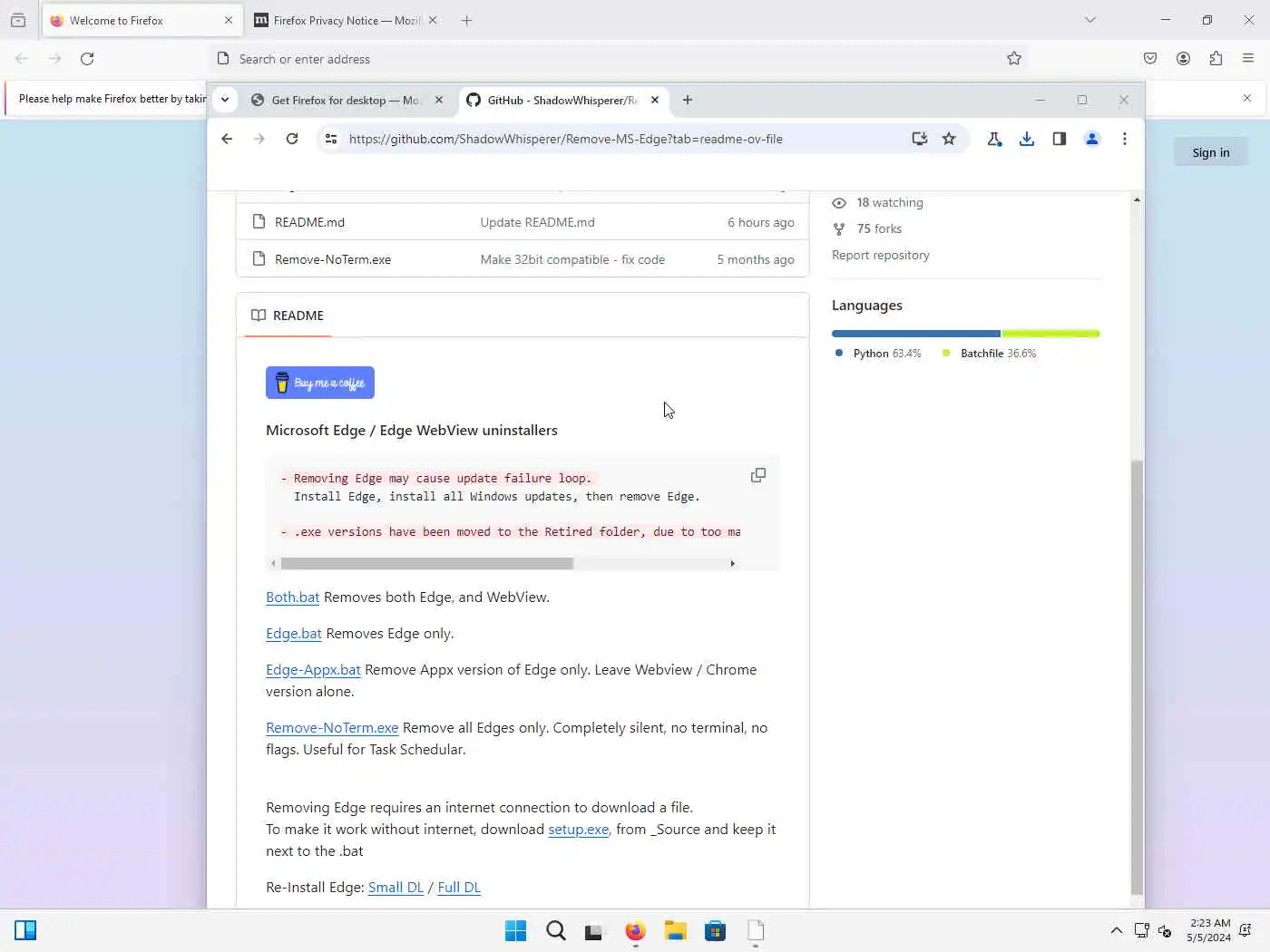The width and height of the screenshot is (1270, 952).
Task: Open Microsoft Store from taskbar
Action: [715, 931]
